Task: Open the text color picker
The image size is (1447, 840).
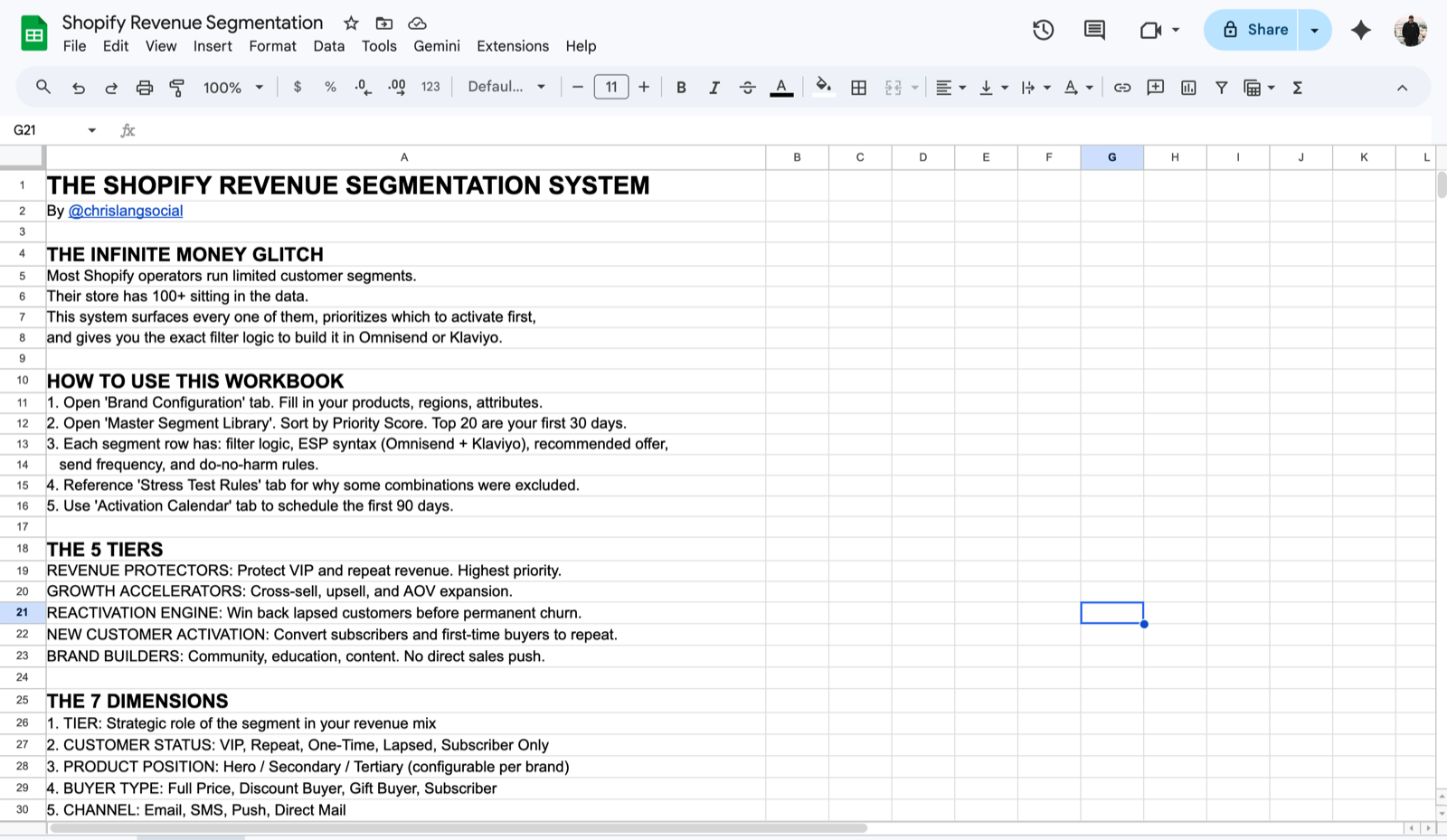Action: click(x=781, y=88)
